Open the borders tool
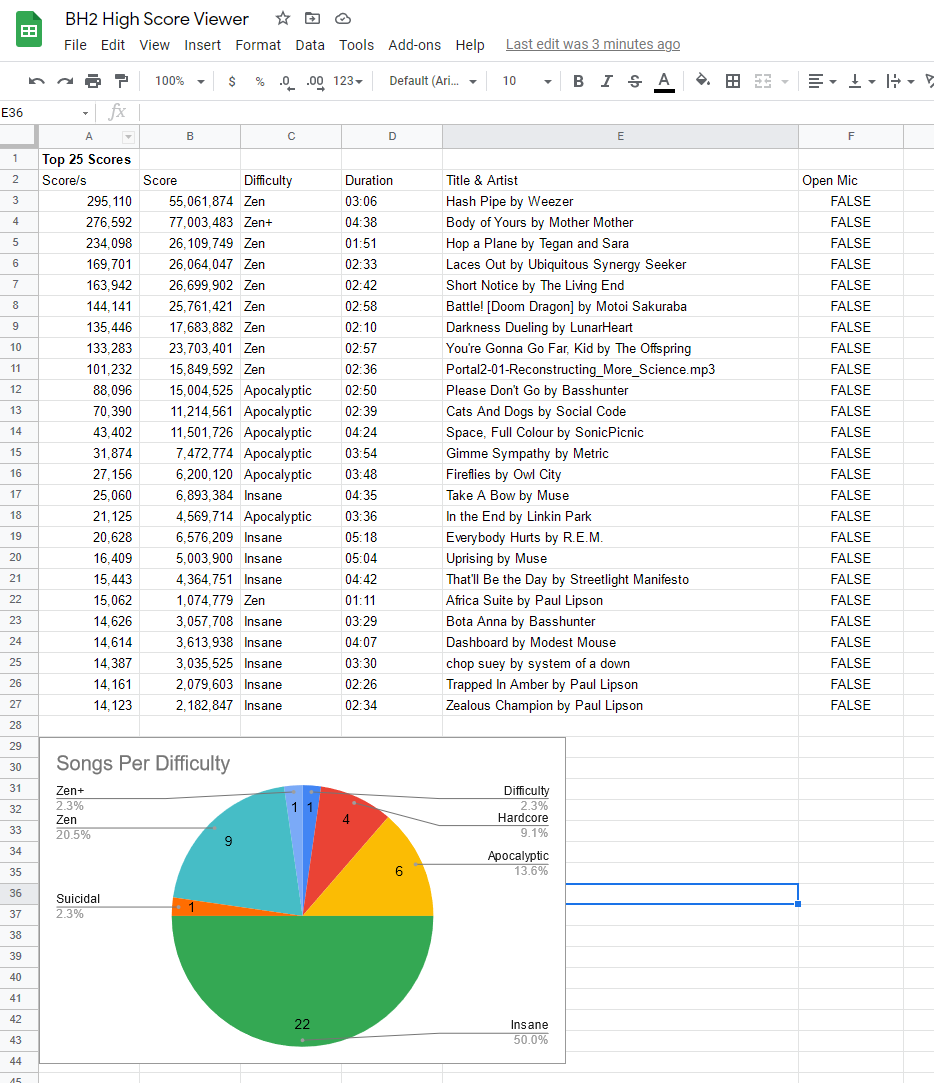This screenshot has height=1083, width=934. (733, 81)
